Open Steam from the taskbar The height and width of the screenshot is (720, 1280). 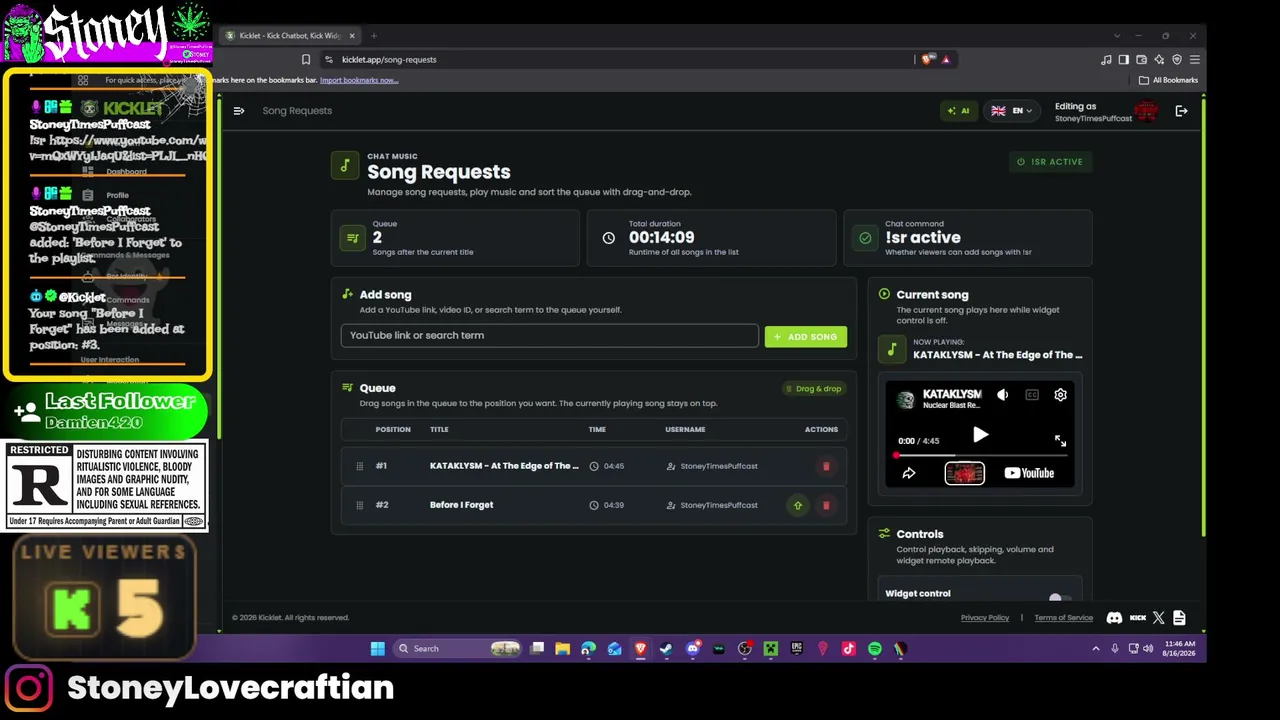click(x=666, y=649)
